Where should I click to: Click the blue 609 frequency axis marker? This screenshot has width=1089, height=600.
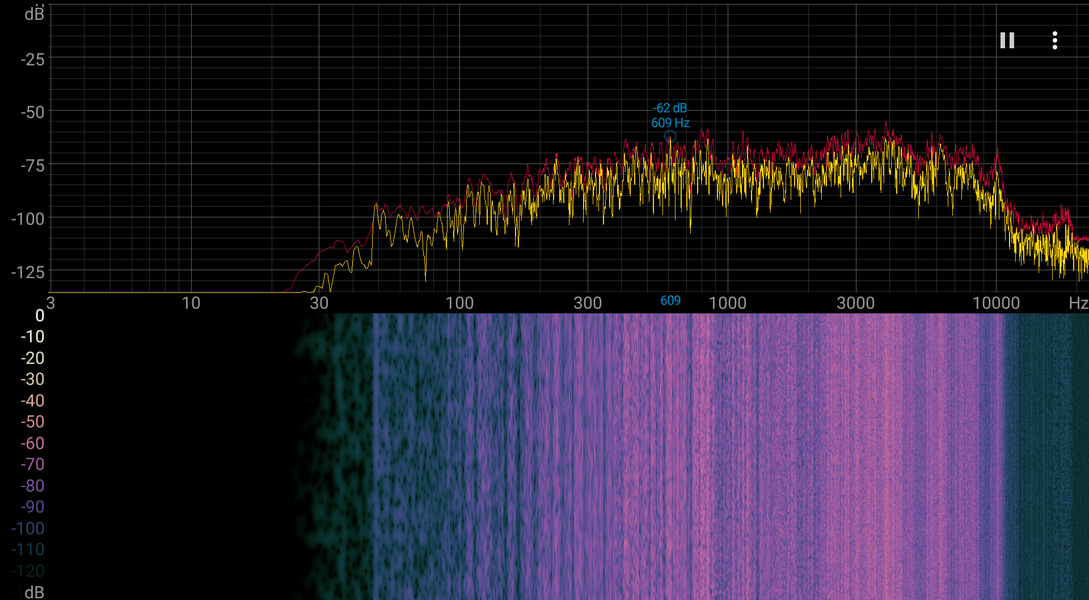(670, 301)
